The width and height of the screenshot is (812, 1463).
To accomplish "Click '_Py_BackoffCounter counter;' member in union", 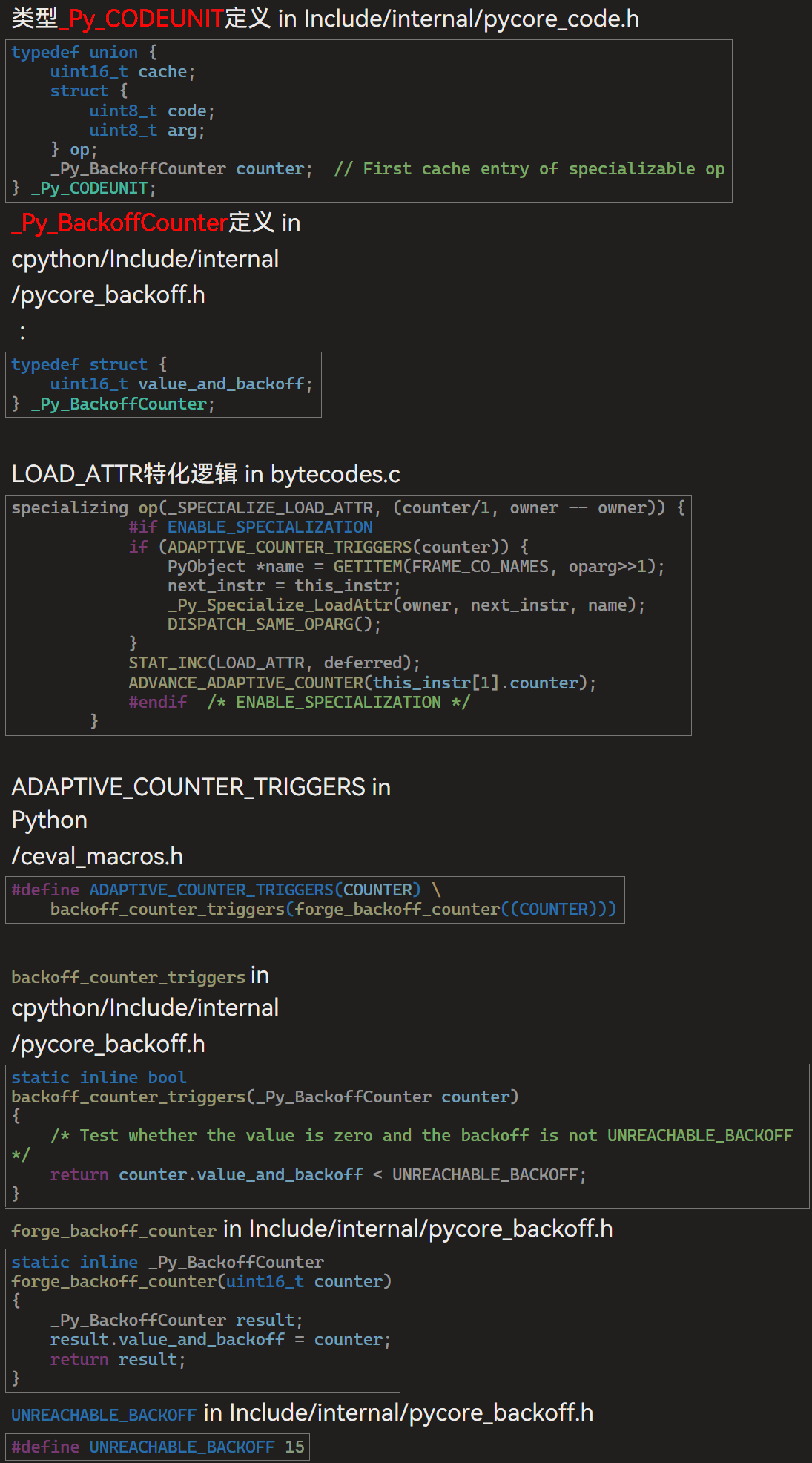I will 182,169.
